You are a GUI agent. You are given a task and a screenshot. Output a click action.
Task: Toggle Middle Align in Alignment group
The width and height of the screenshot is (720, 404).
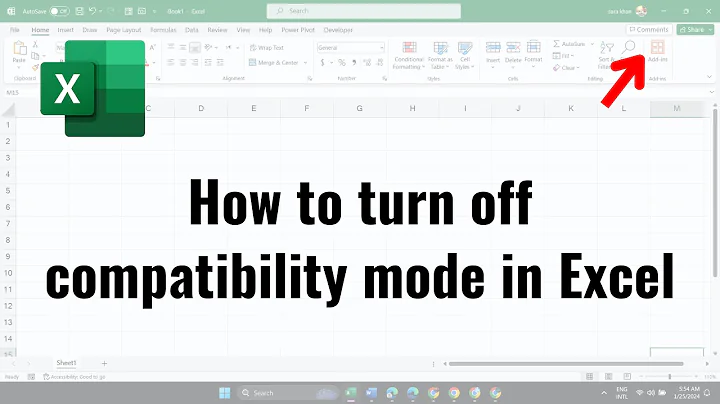(x=183, y=47)
